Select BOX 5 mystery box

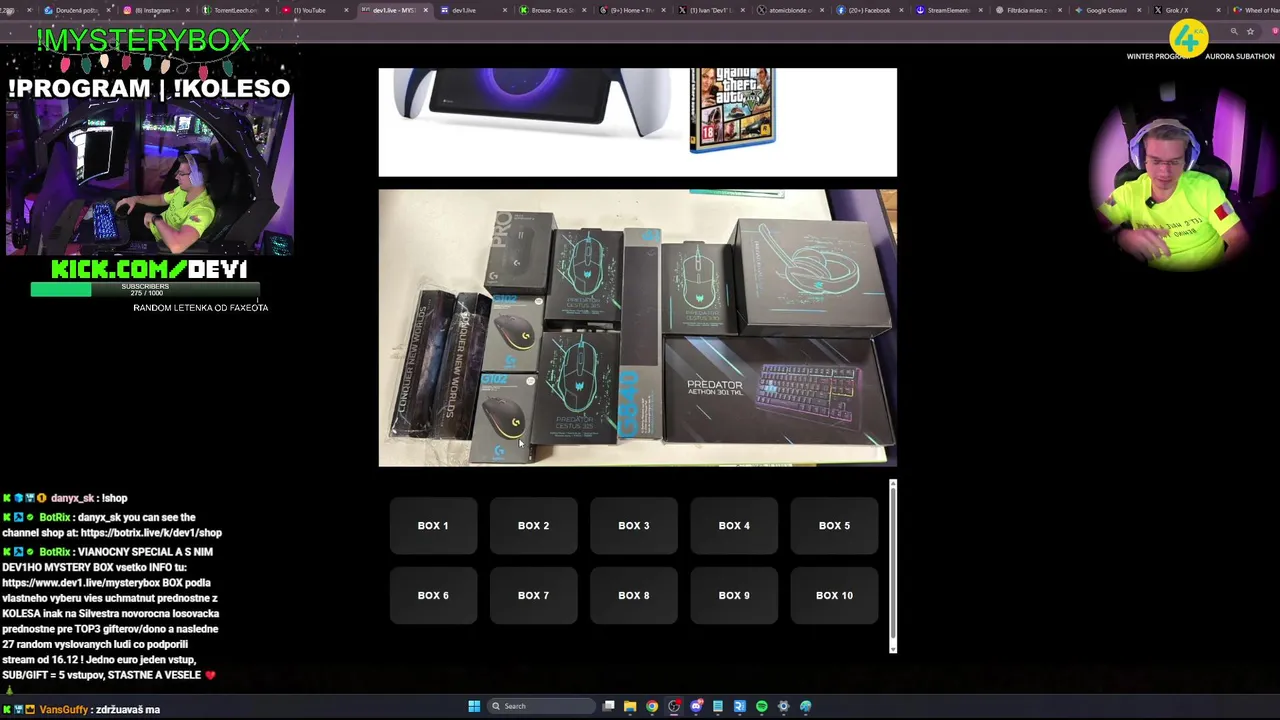[x=834, y=526]
